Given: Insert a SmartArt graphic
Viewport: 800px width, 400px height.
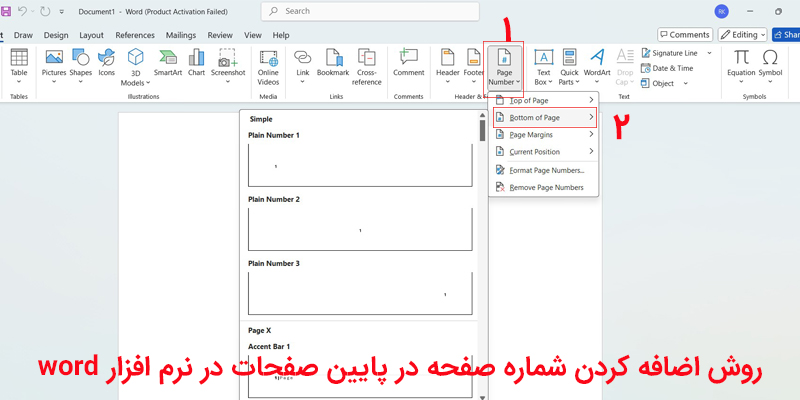Looking at the screenshot, I should pyautogui.click(x=168, y=62).
